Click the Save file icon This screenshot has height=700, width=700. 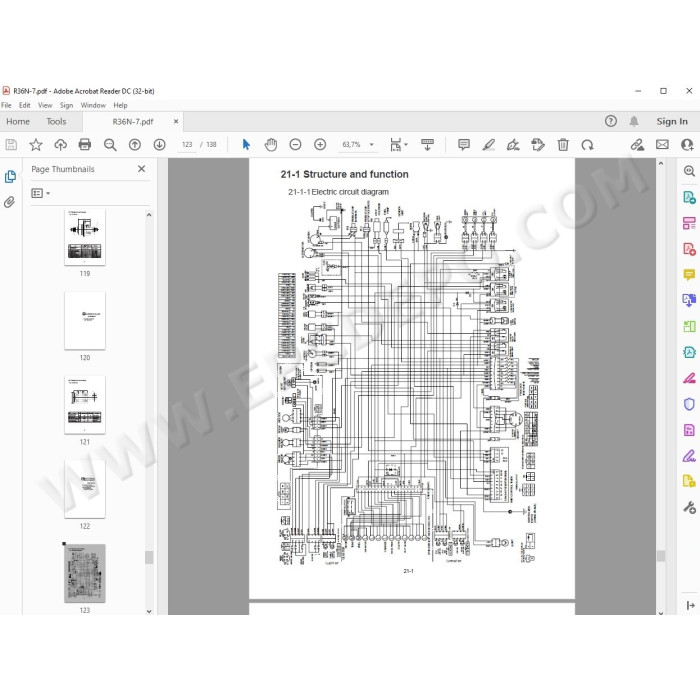pyautogui.click(x=11, y=145)
